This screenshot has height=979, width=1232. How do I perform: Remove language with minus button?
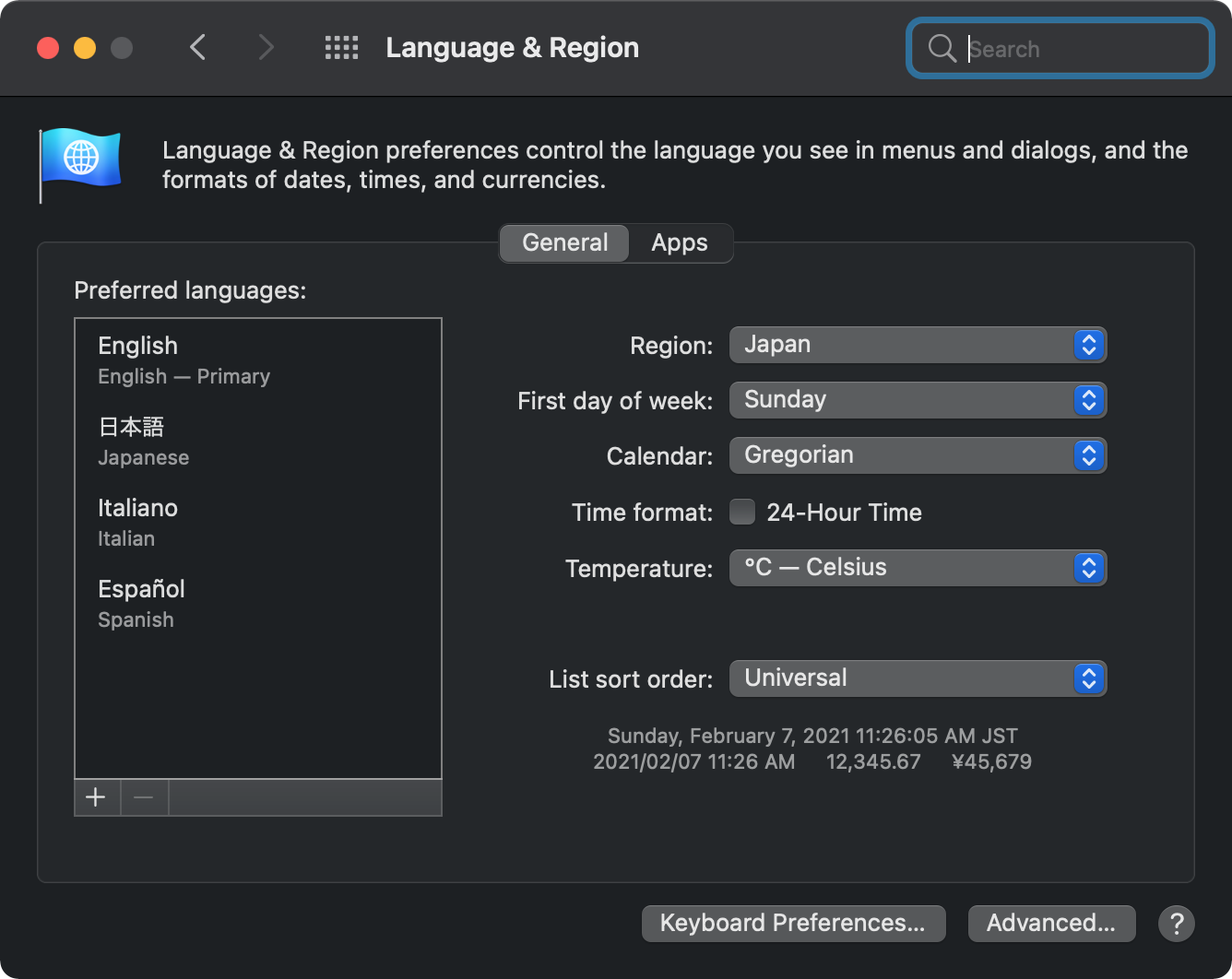pos(144,797)
